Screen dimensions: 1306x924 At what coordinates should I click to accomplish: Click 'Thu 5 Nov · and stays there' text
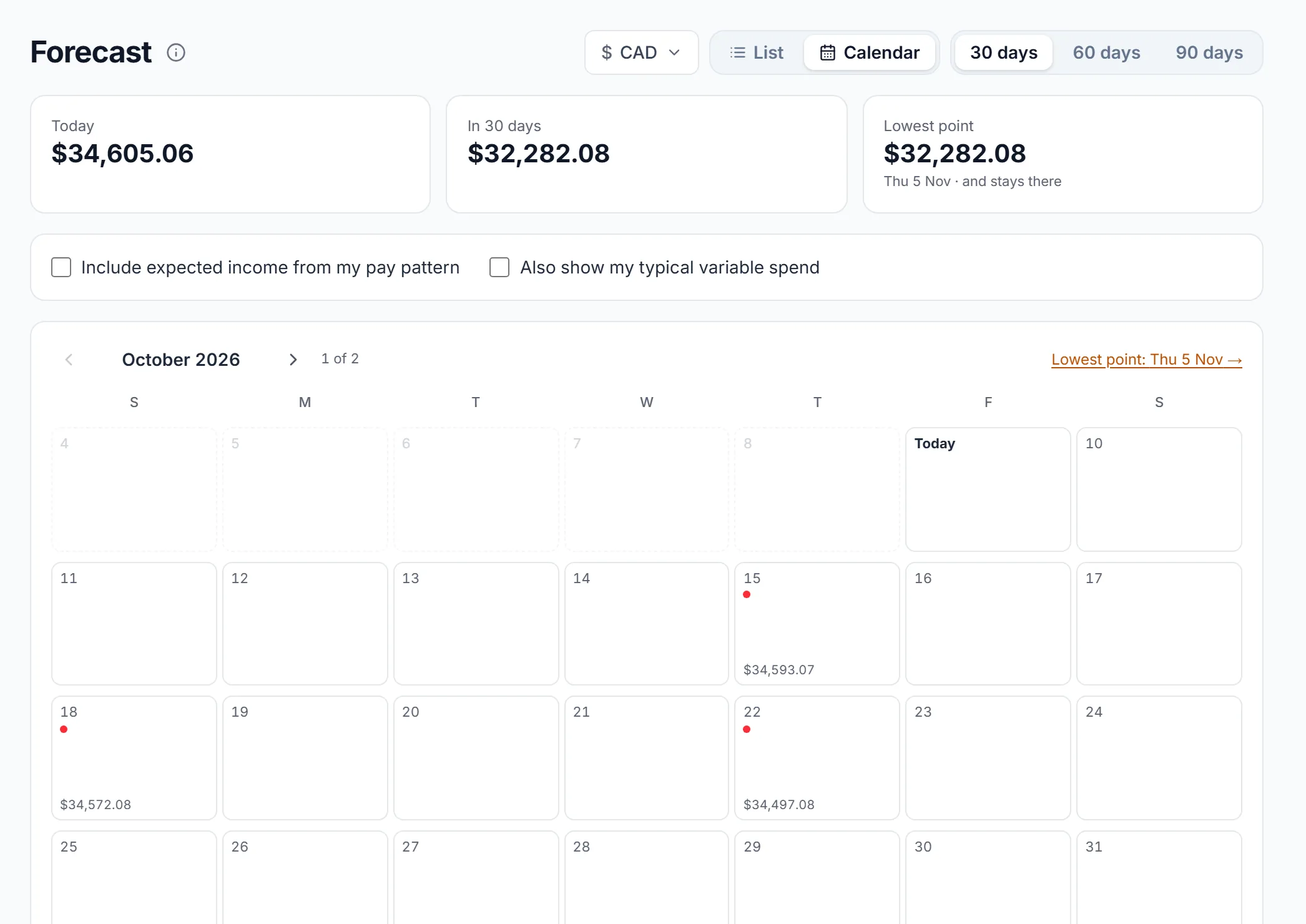click(973, 181)
